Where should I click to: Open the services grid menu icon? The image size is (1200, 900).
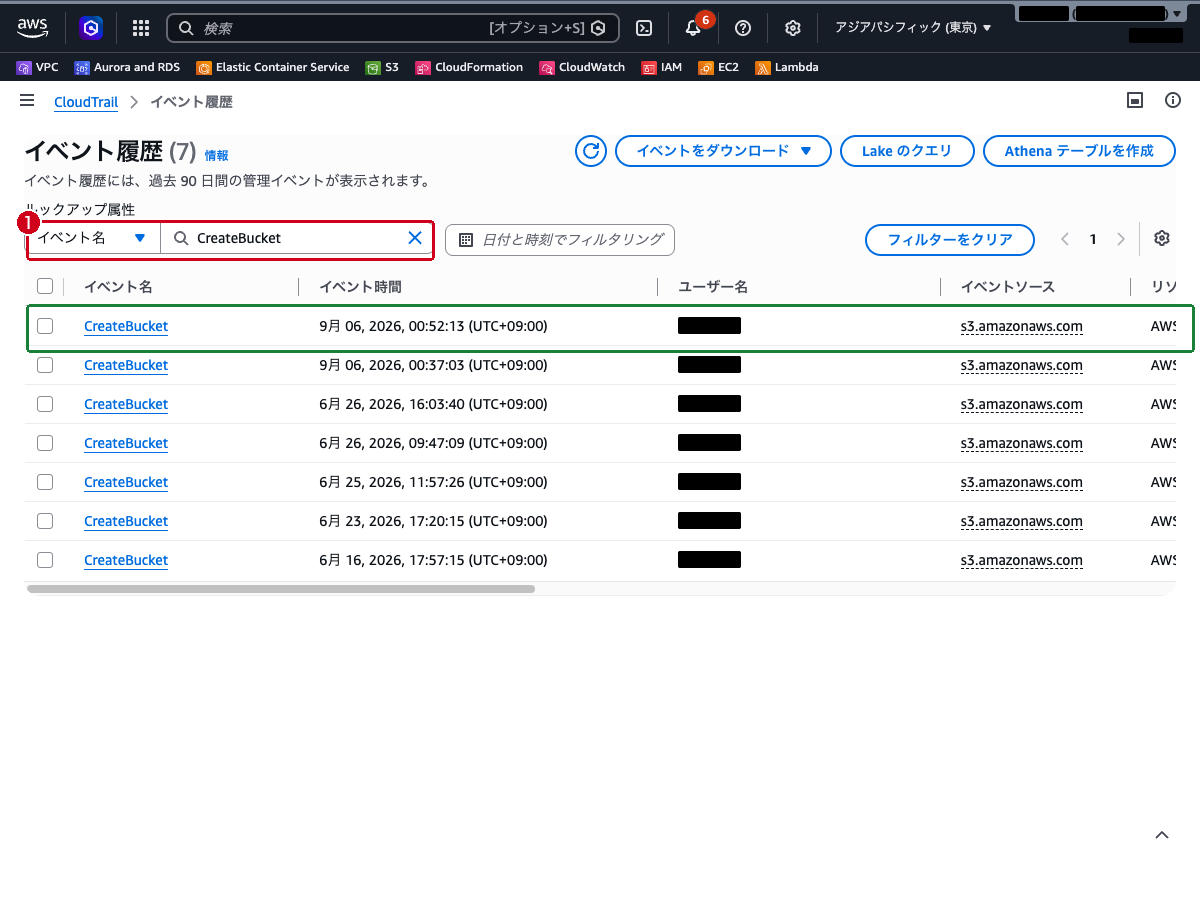141,28
